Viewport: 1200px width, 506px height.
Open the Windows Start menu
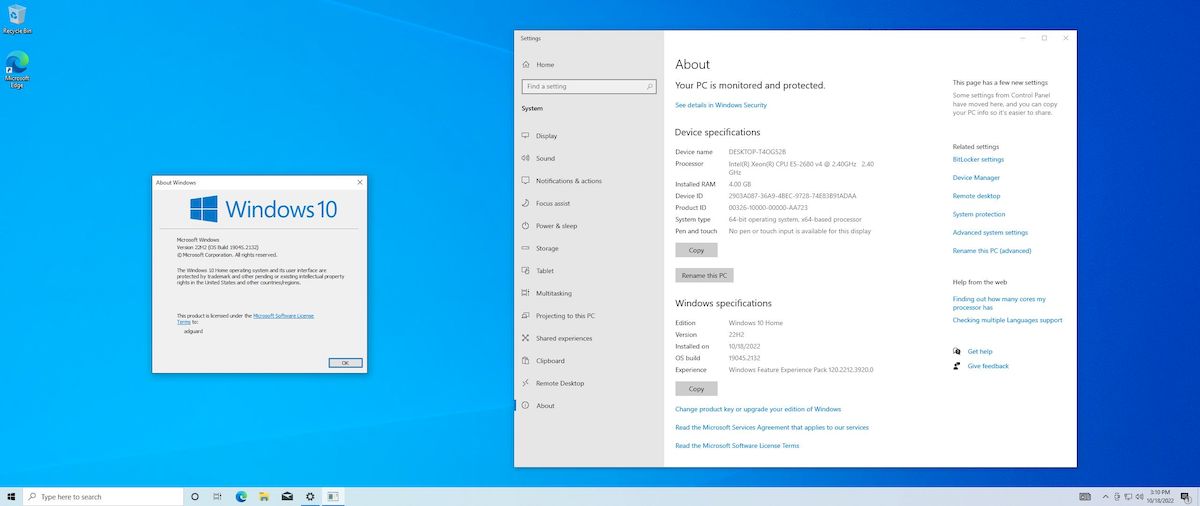pyautogui.click(x=11, y=496)
